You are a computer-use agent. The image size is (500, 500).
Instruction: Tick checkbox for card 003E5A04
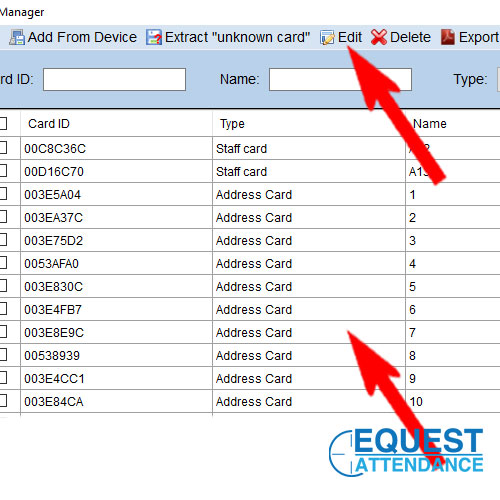[x=3, y=194]
